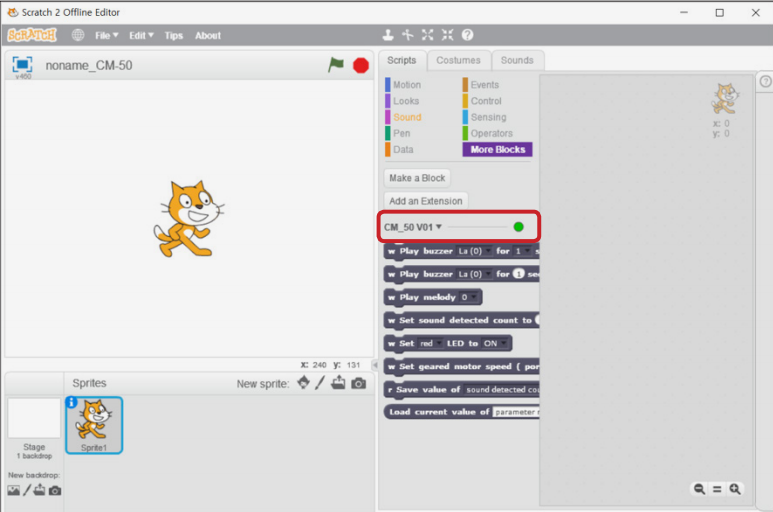Switch to the Sounds tab
773x512 pixels.
pyautogui.click(x=517, y=61)
